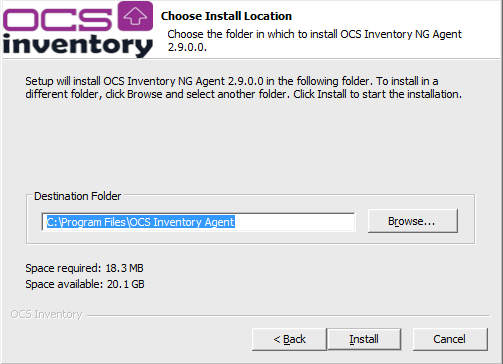Cancel the OCS Inventory setup

coord(450,339)
